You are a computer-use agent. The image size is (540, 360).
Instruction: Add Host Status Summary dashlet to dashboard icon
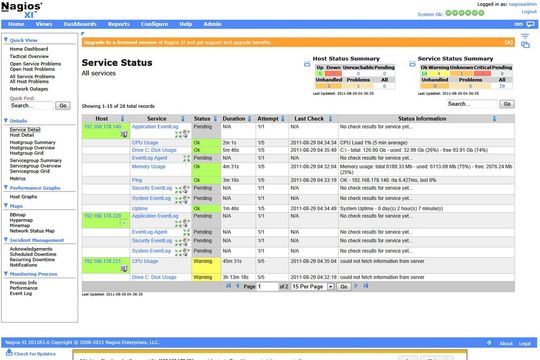tap(307, 64)
